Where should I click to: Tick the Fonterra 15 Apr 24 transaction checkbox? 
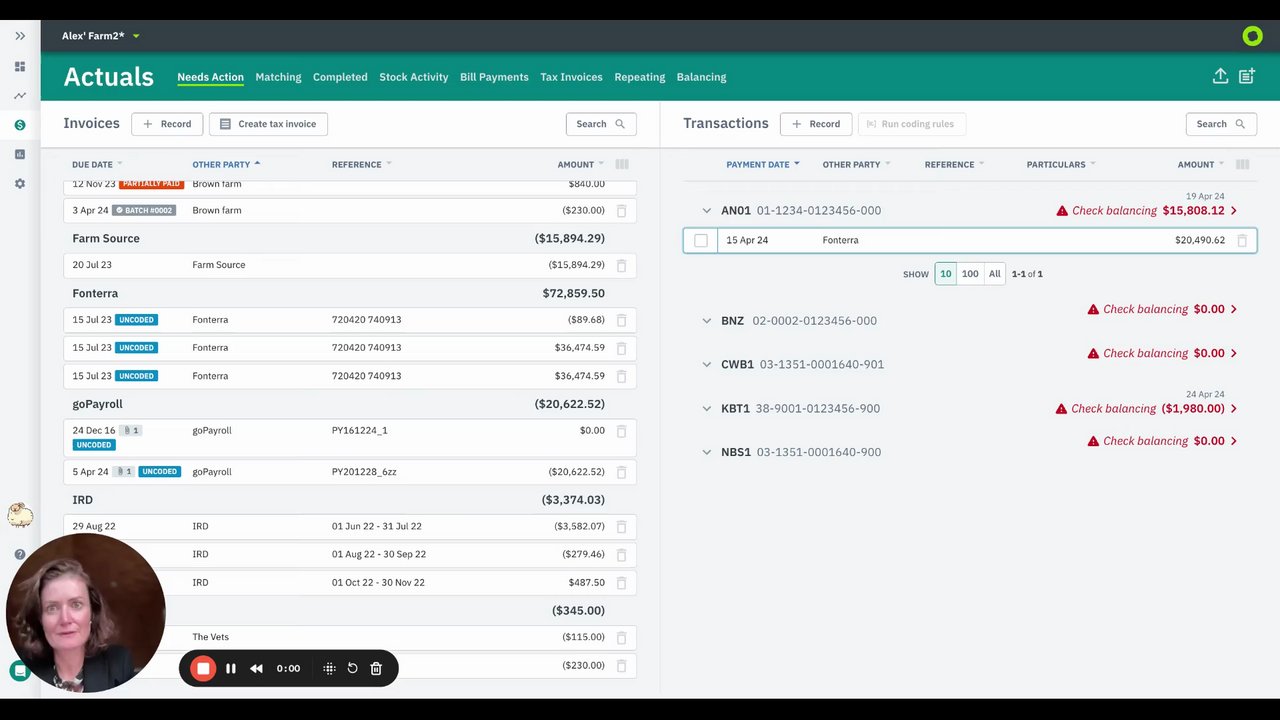(x=701, y=240)
